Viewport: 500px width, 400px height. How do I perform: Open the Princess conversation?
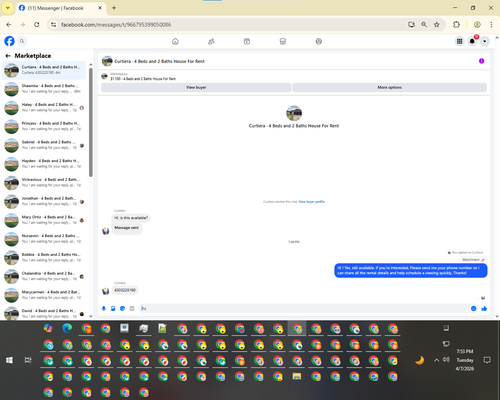coord(44,126)
